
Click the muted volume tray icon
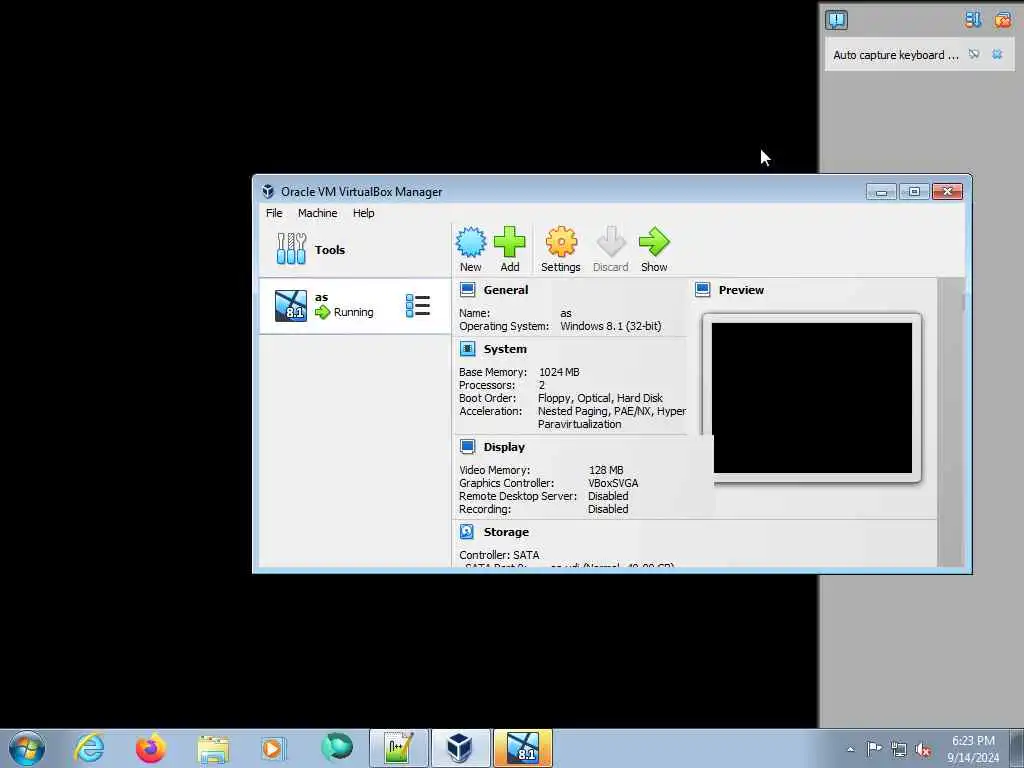point(923,750)
